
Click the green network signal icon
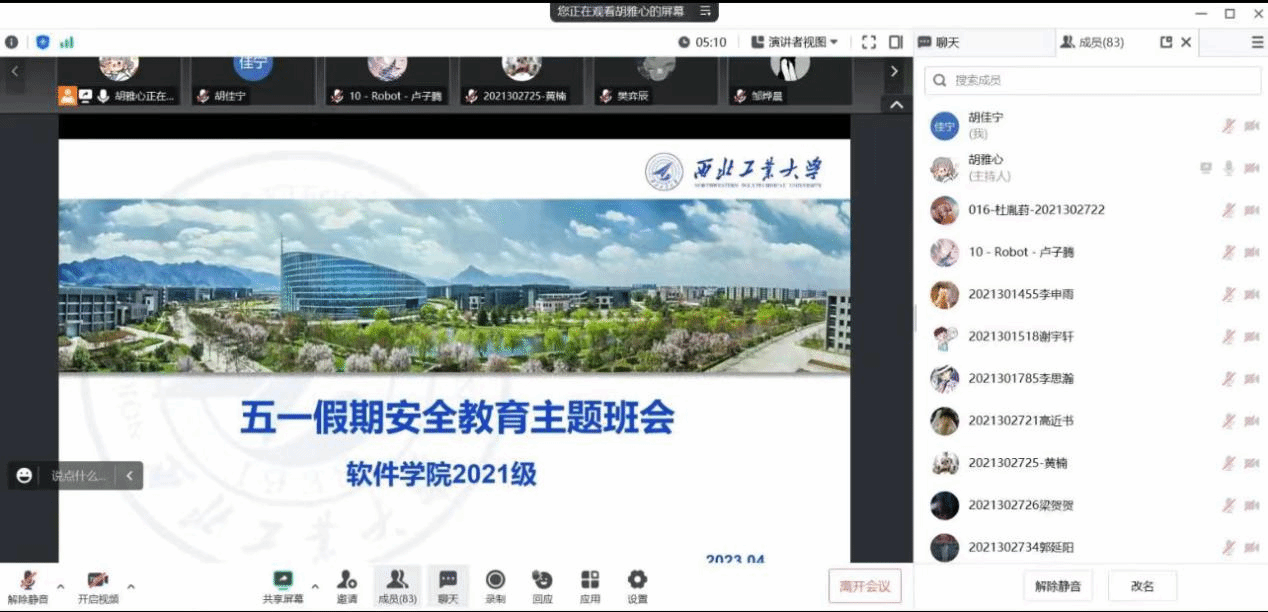pos(67,42)
